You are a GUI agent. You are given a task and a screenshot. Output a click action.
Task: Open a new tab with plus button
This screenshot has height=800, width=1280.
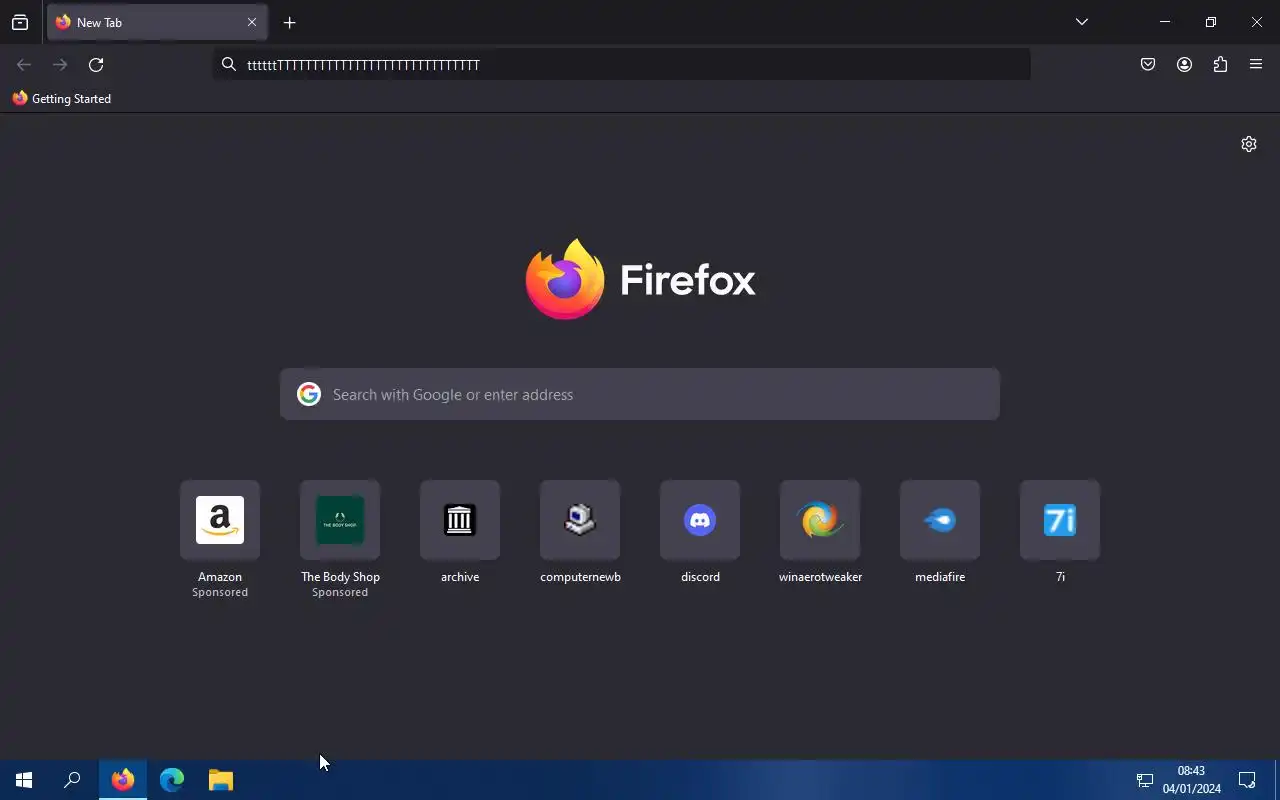[x=290, y=22]
